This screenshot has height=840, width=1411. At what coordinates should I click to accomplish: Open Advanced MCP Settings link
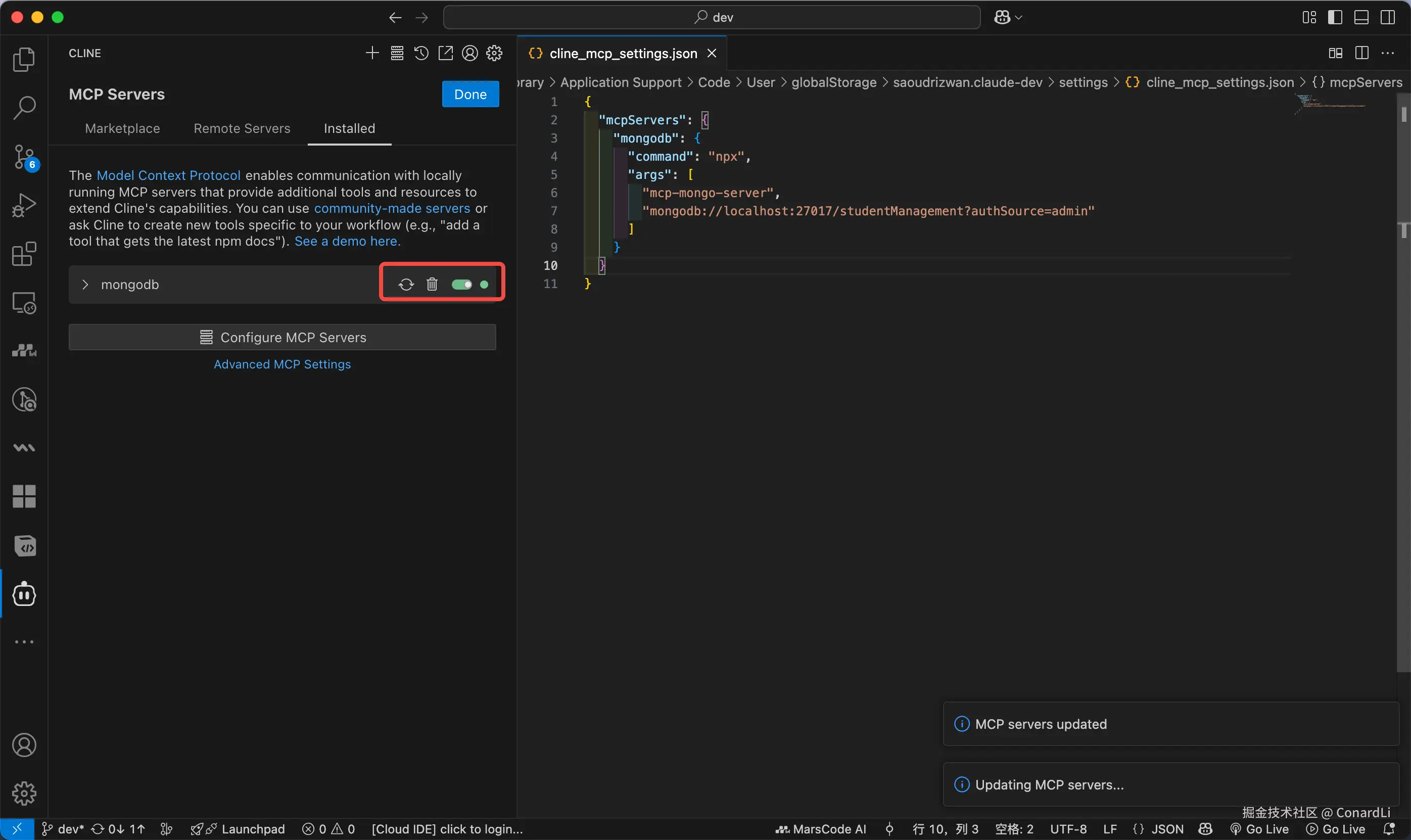pos(282,364)
